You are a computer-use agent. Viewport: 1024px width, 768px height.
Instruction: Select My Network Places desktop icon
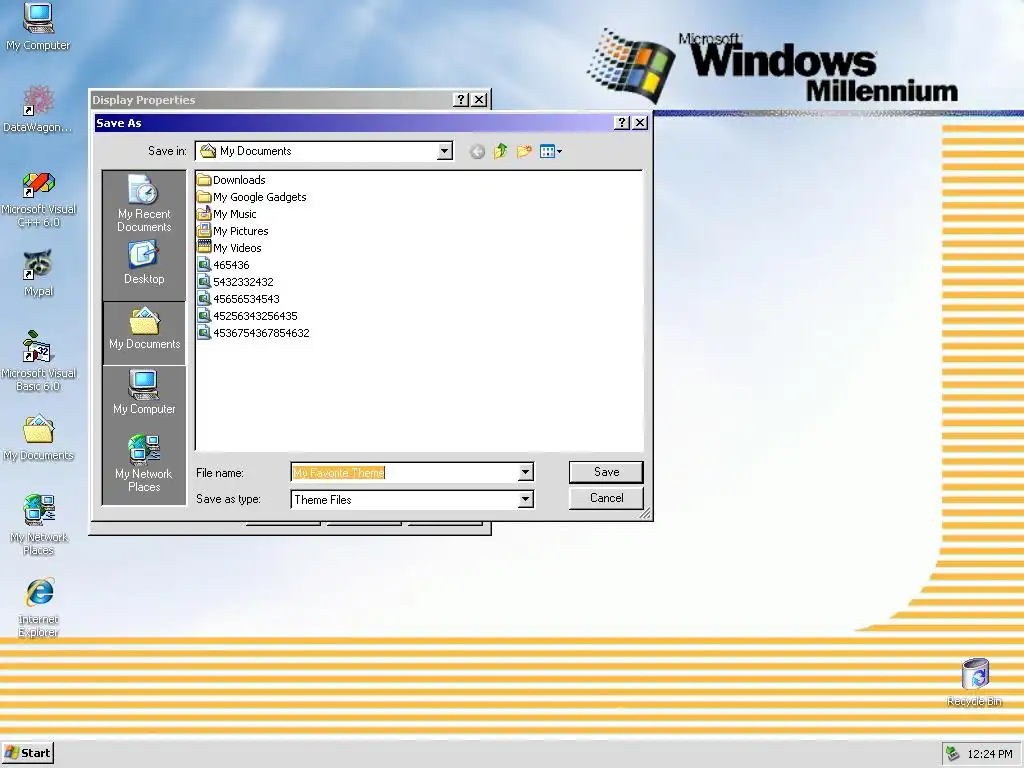pos(39,525)
